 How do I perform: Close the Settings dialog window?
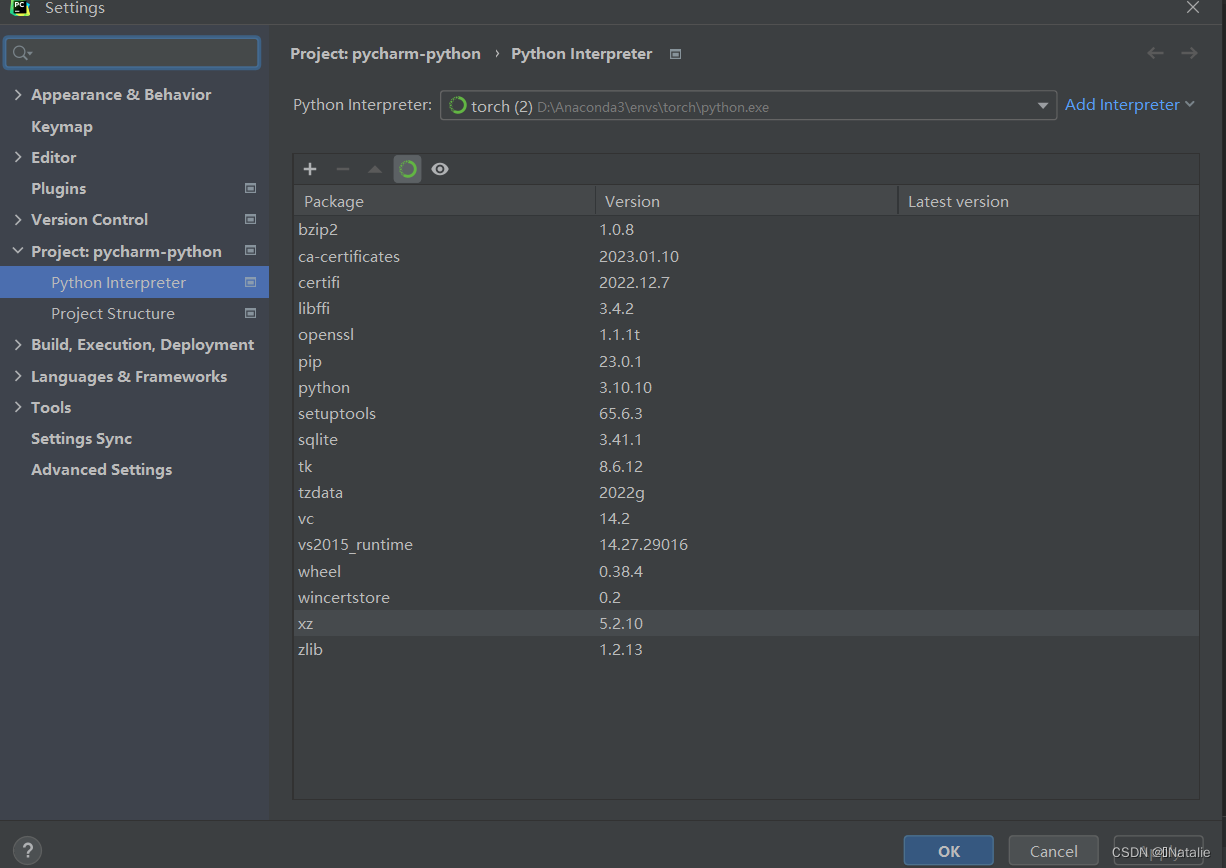(x=1192, y=8)
